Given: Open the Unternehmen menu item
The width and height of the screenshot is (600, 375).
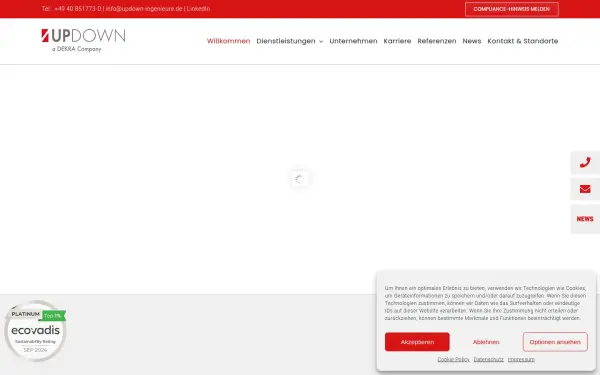Looking at the screenshot, I should coord(353,41).
